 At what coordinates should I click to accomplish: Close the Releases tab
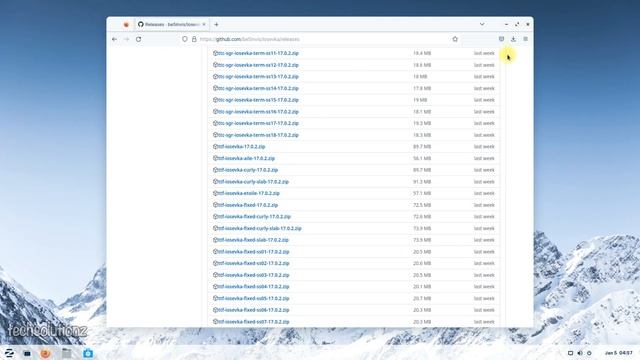point(204,24)
